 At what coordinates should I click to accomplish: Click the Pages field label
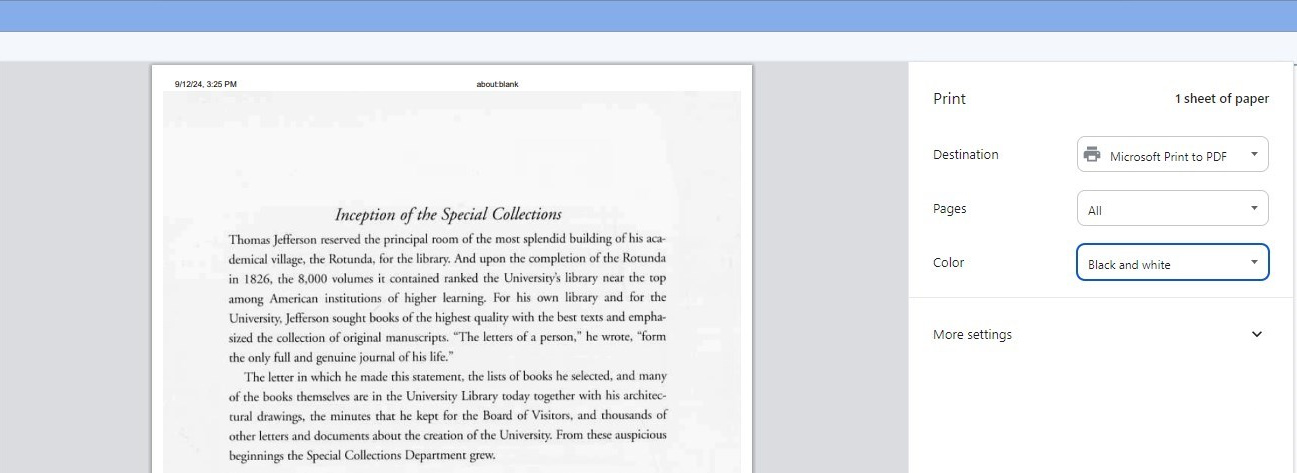tap(949, 209)
